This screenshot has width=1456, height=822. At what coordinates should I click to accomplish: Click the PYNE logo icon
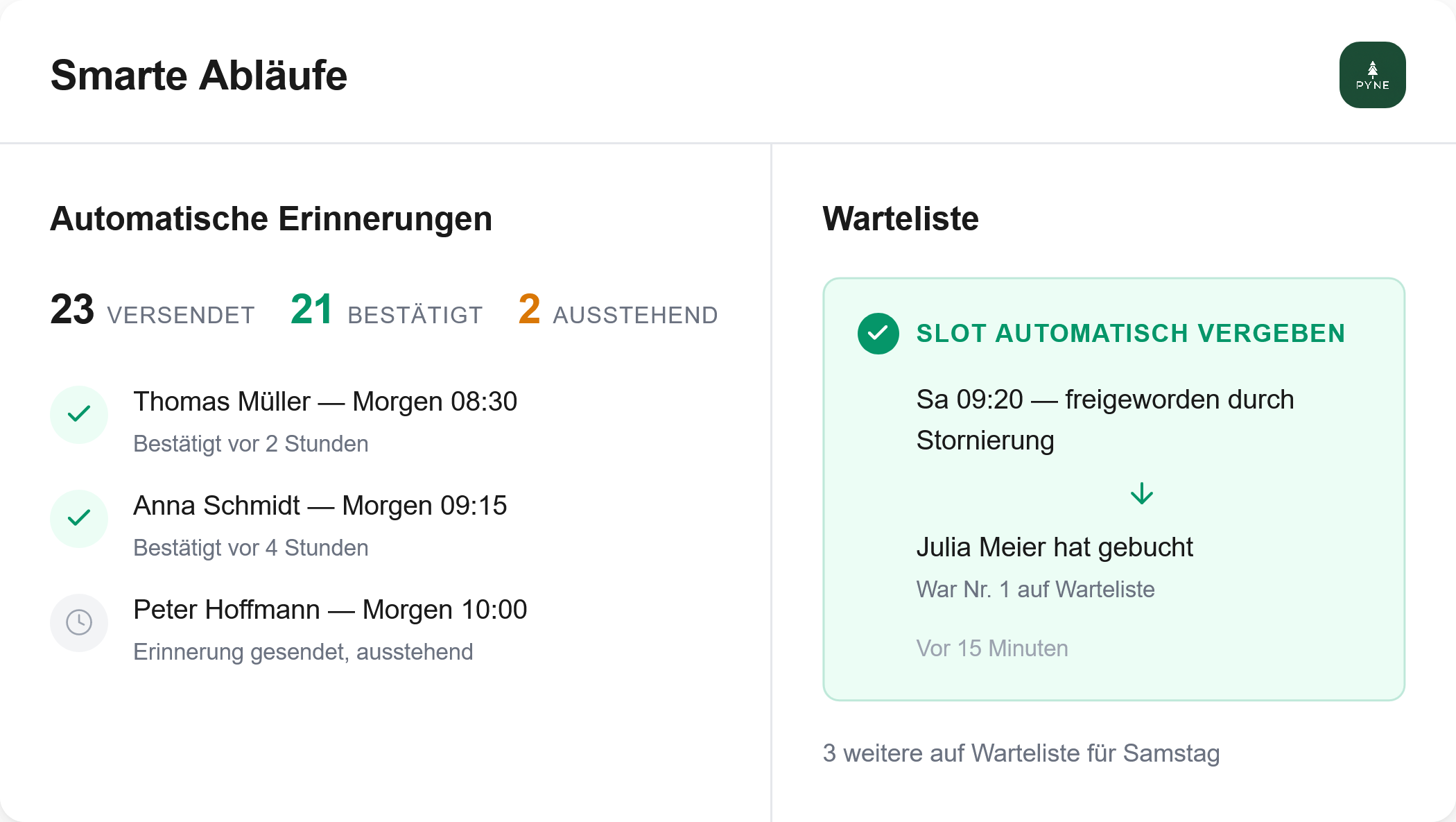(x=1371, y=74)
